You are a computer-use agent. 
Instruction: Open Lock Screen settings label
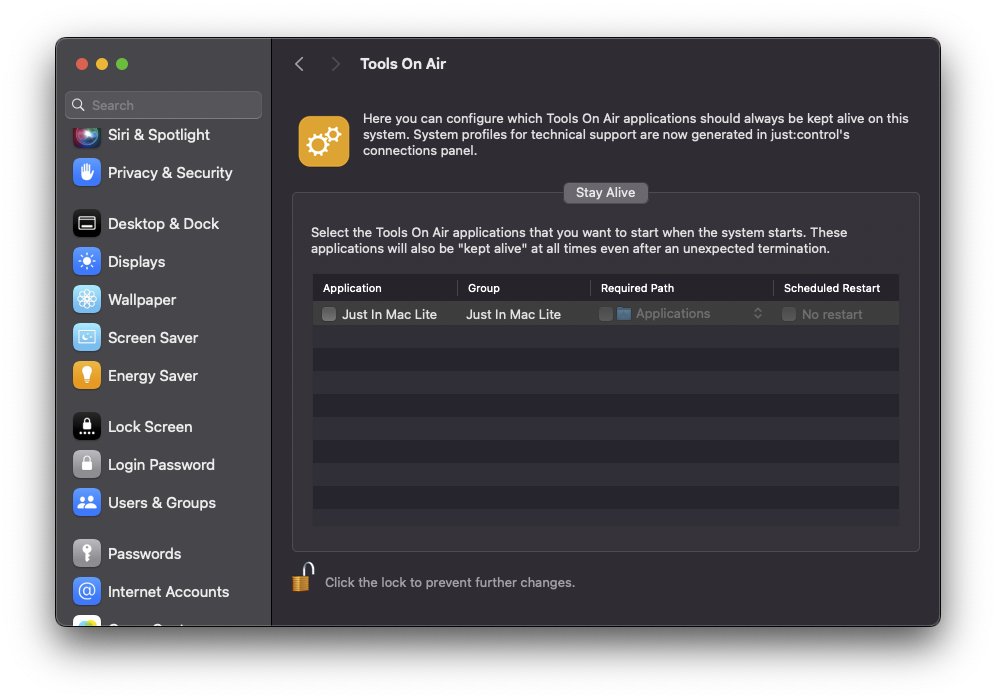click(150, 427)
